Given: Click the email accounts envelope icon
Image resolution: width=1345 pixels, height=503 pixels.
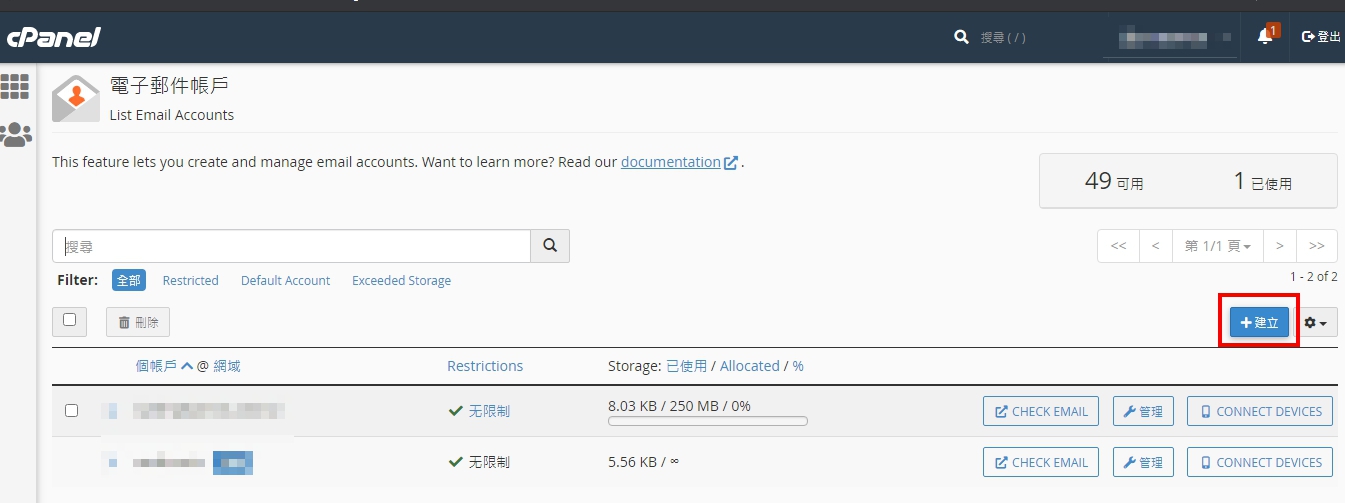Looking at the screenshot, I should pos(76,99).
